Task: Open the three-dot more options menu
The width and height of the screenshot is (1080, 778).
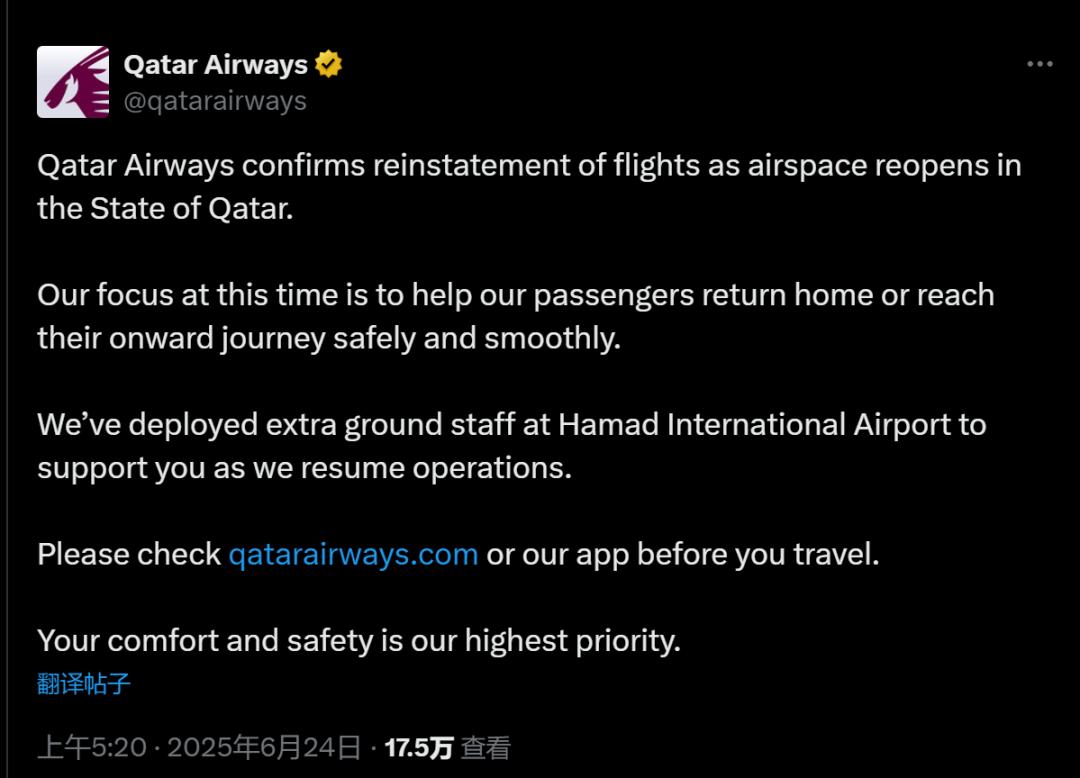Action: 1040,65
